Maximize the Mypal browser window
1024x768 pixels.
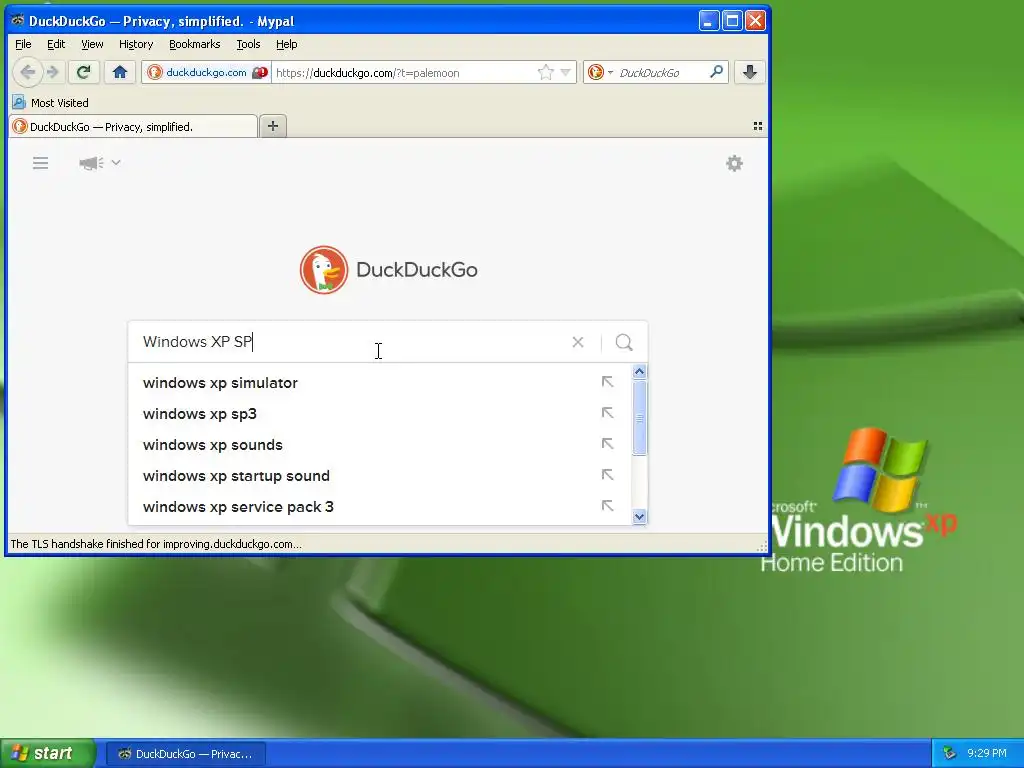(x=732, y=21)
